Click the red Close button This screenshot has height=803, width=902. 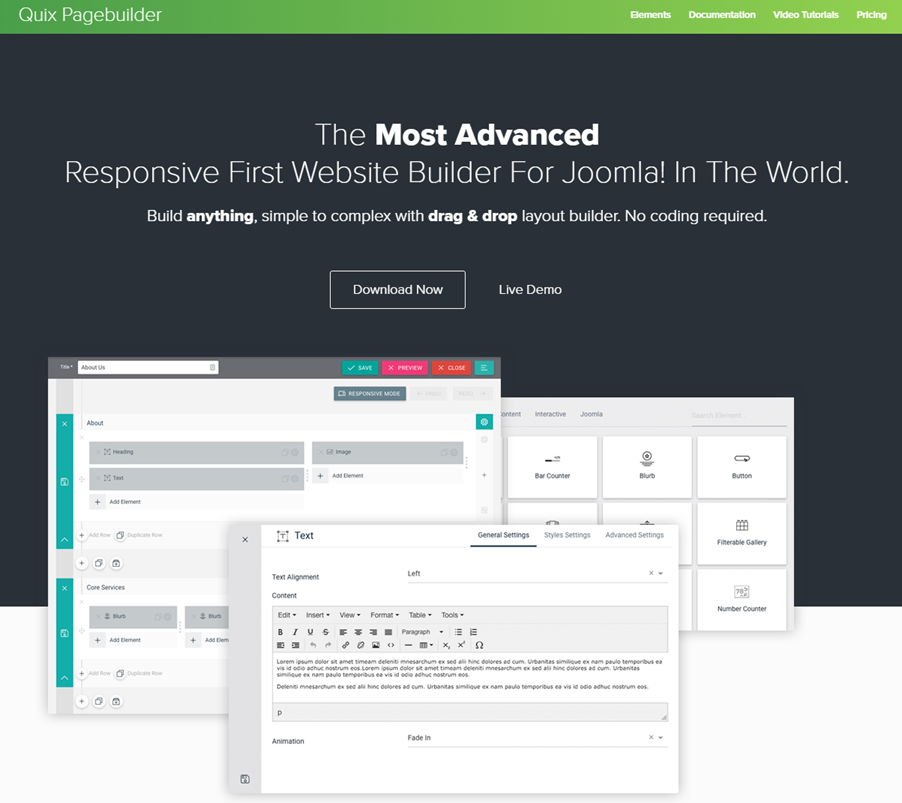[x=452, y=368]
